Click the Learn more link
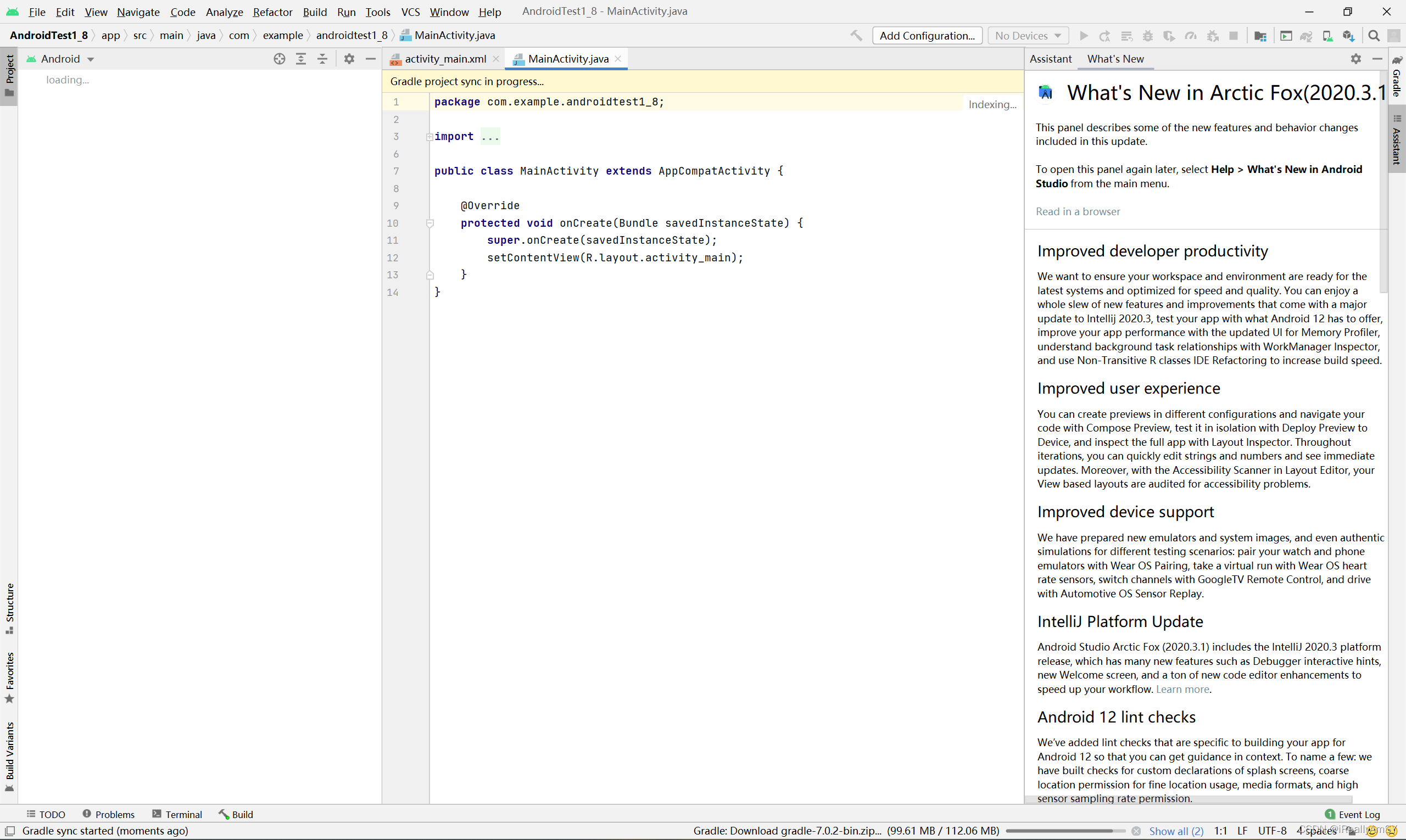This screenshot has width=1406, height=840. pos(1182,690)
